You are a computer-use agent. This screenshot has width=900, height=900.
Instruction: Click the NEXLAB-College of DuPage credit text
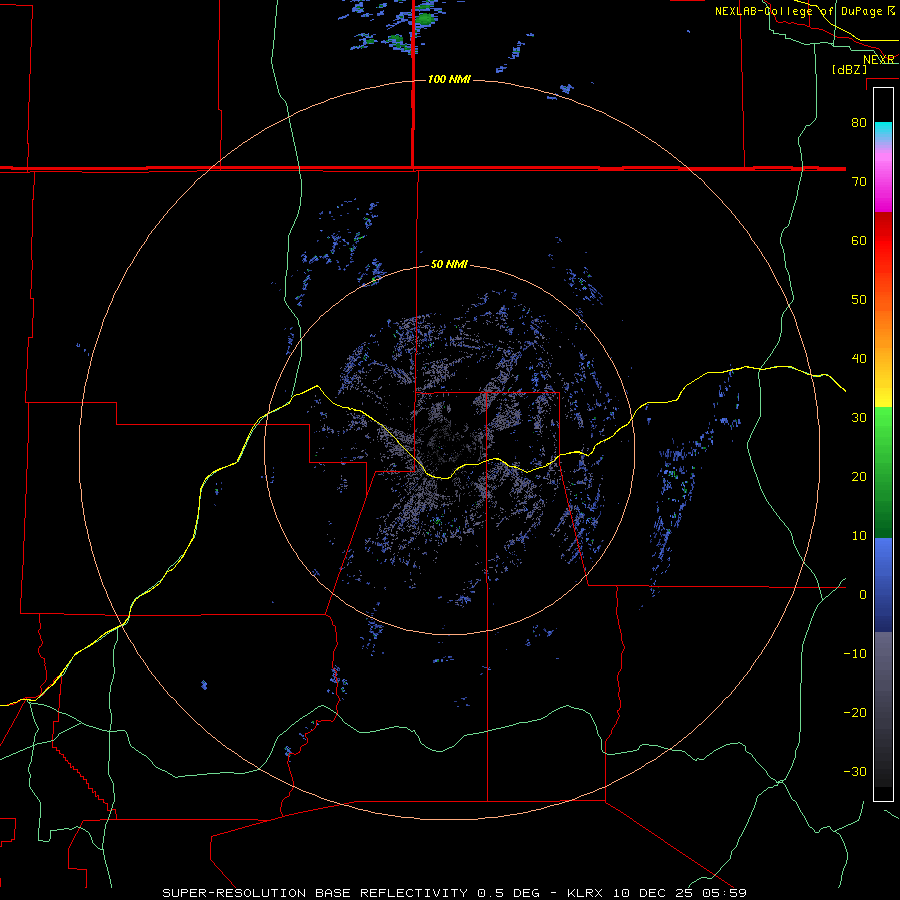[798, 11]
